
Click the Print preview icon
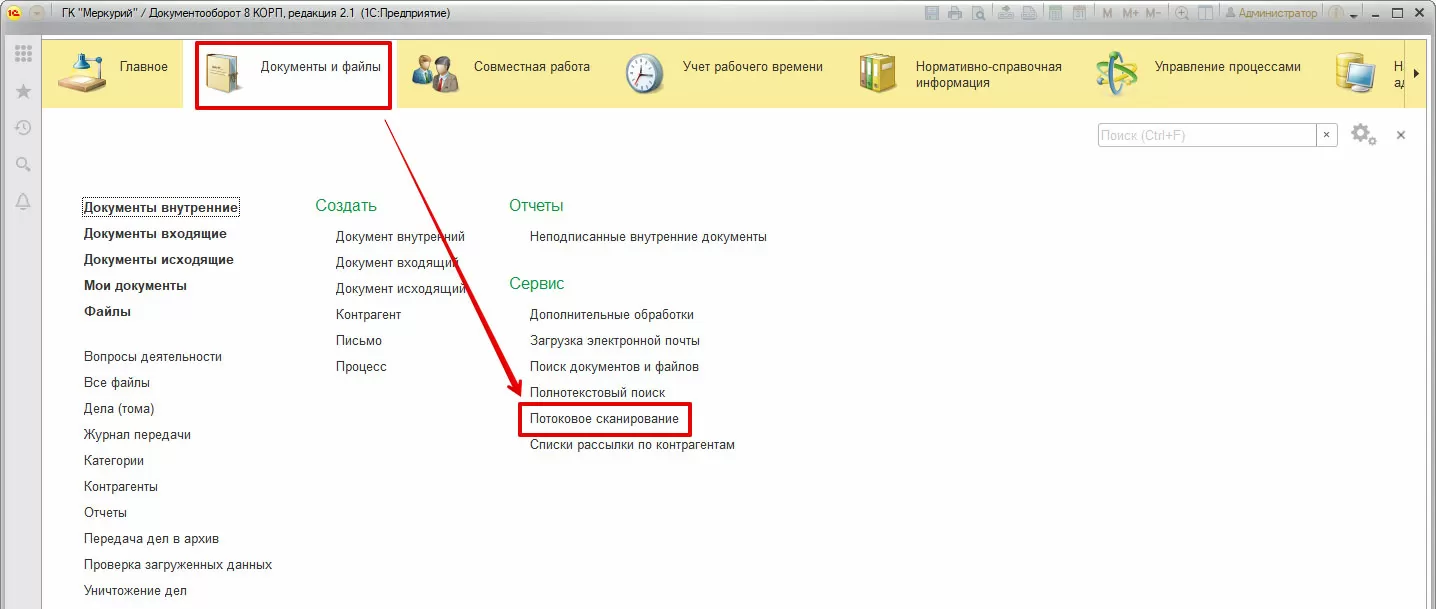[978, 13]
